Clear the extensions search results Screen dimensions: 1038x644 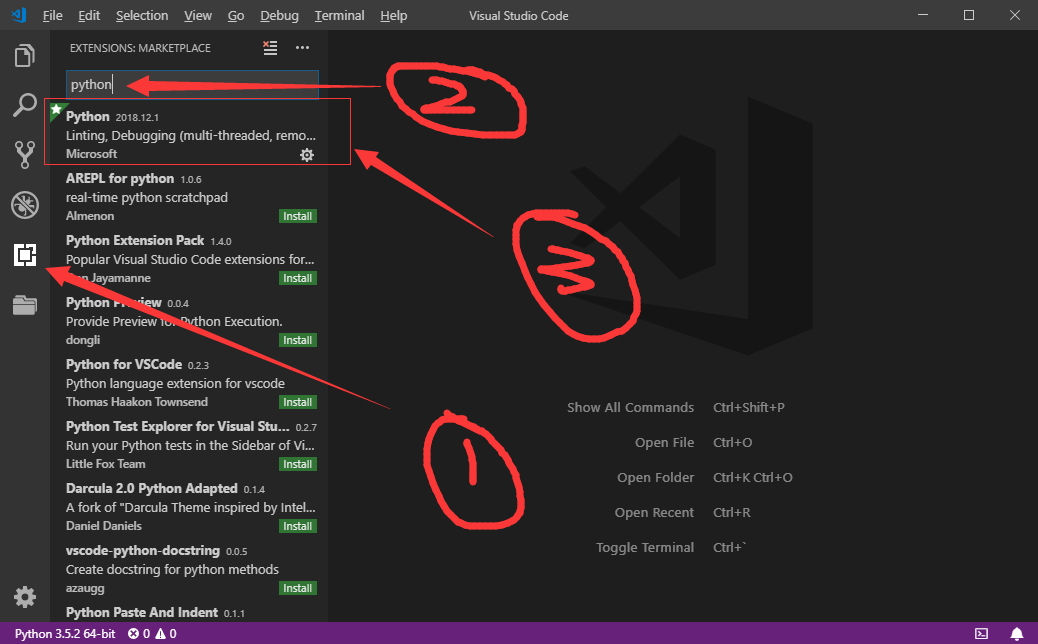click(x=270, y=48)
